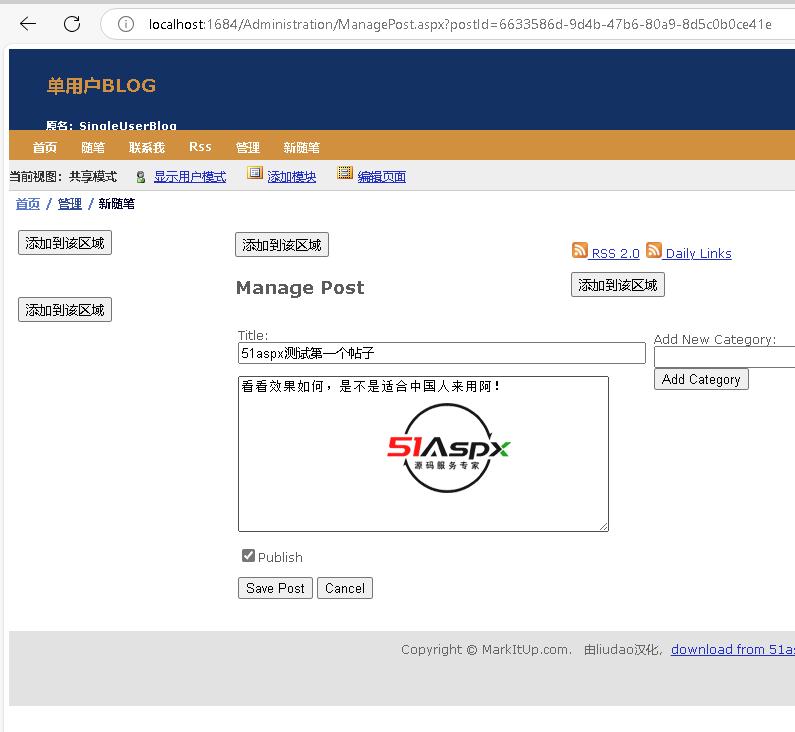Reload the page with the refresh icon
Screen dimensions: 795x732
[72, 23]
